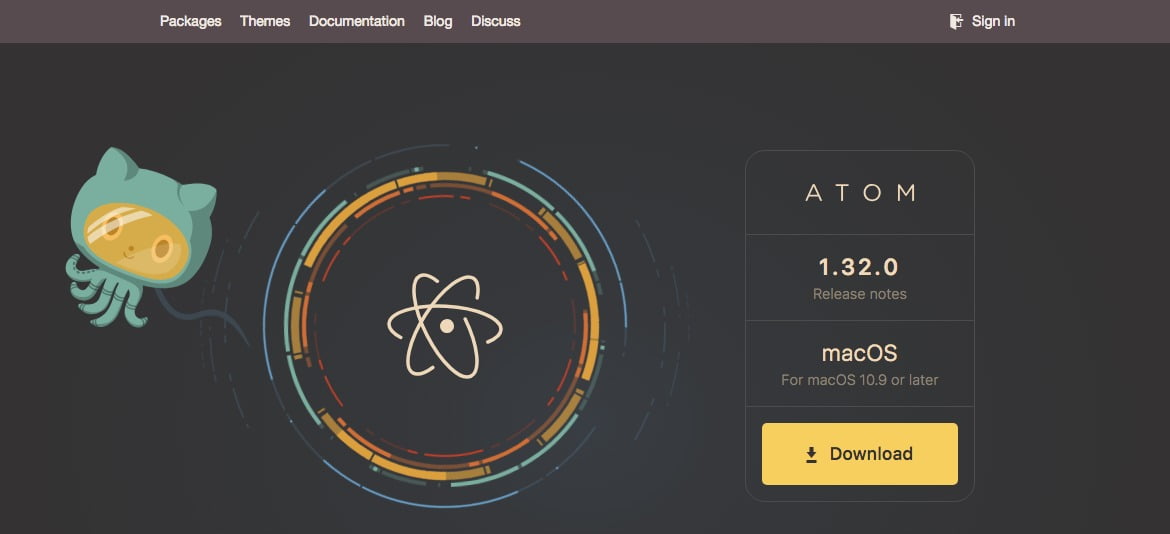Open the Documentation link

pyautogui.click(x=357, y=21)
